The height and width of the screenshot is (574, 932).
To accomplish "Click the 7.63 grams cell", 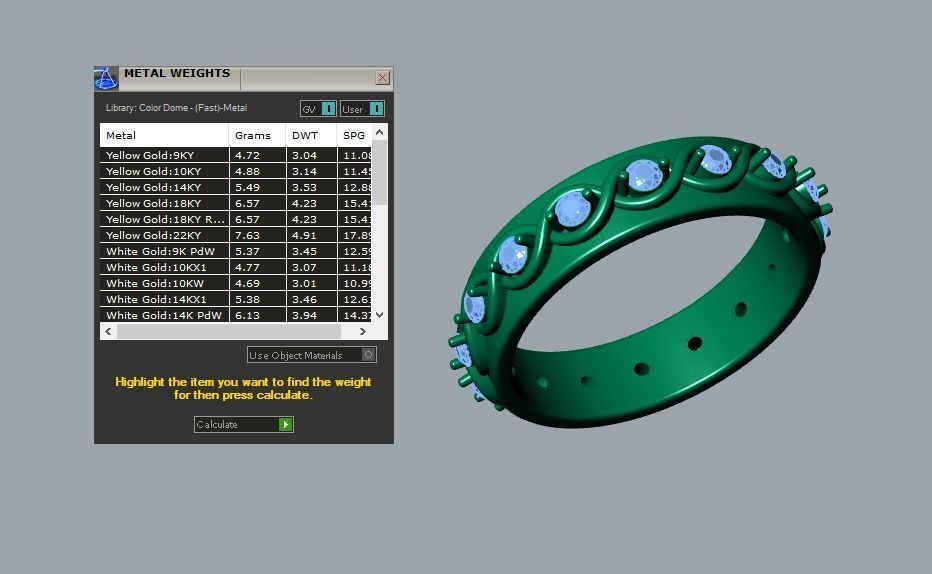I will [257, 235].
